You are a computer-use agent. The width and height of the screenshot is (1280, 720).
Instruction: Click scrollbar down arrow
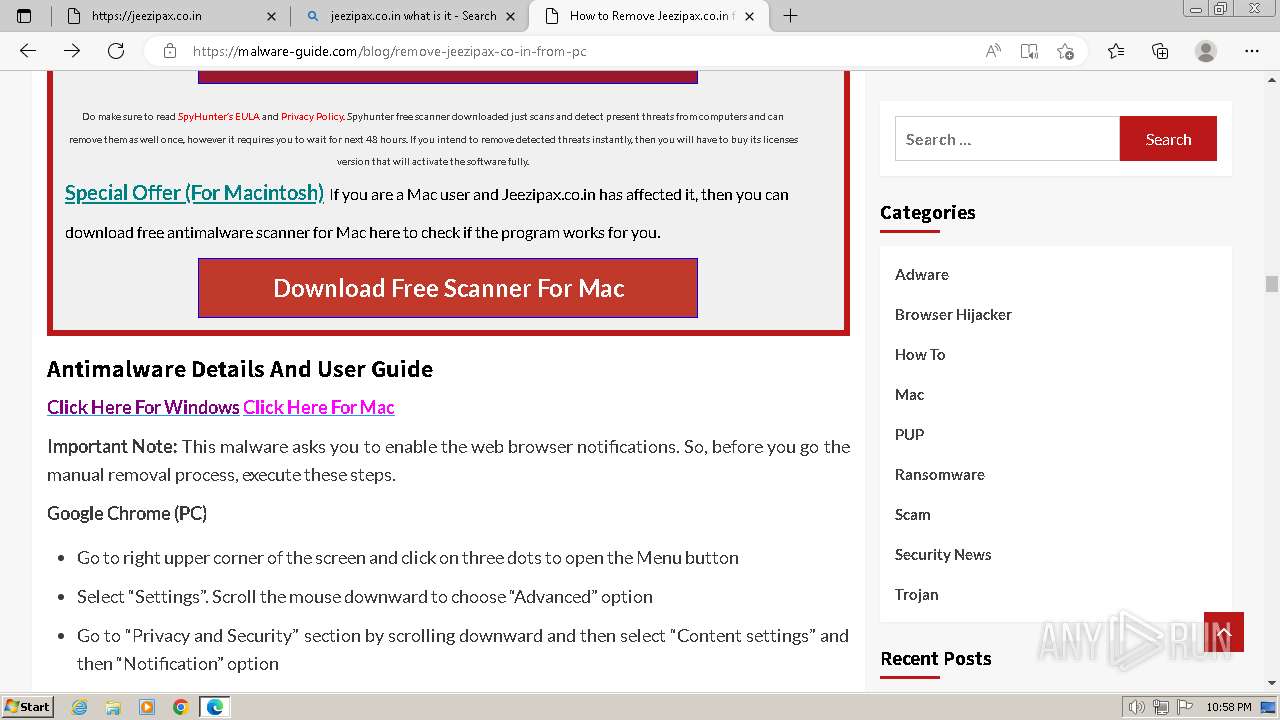(x=1272, y=684)
